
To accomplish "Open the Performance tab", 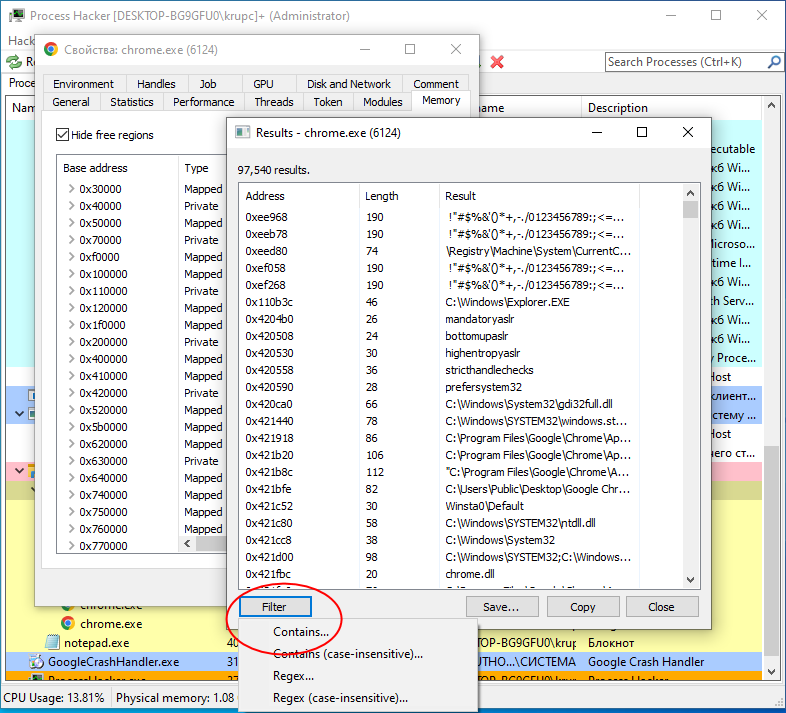I will (204, 102).
